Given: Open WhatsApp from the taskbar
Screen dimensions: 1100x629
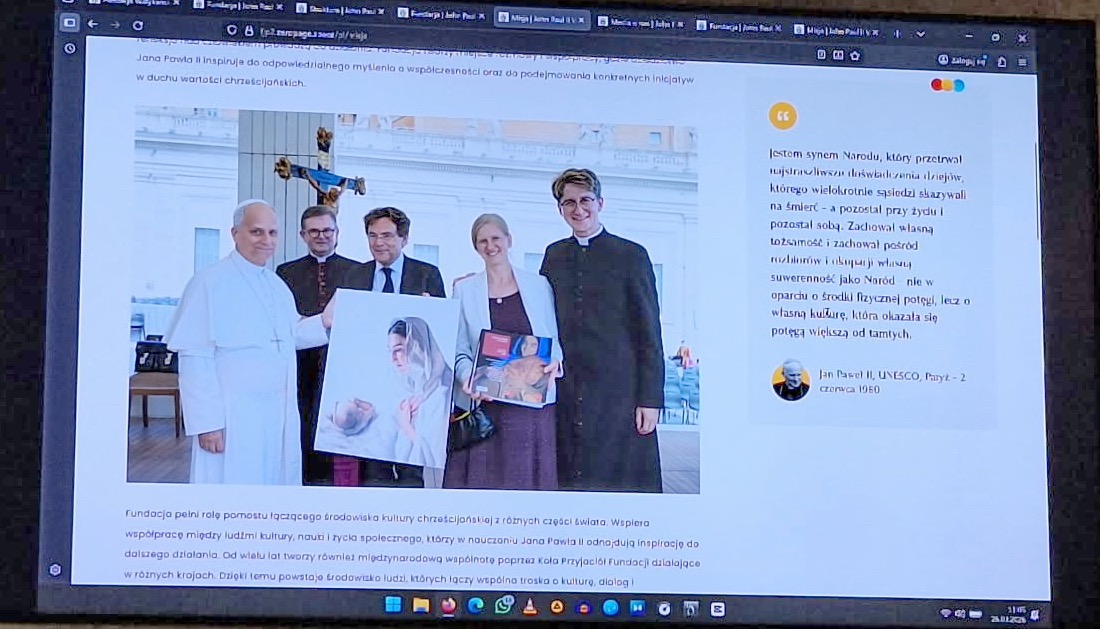Looking at the screenshot, I should (503, 605).
